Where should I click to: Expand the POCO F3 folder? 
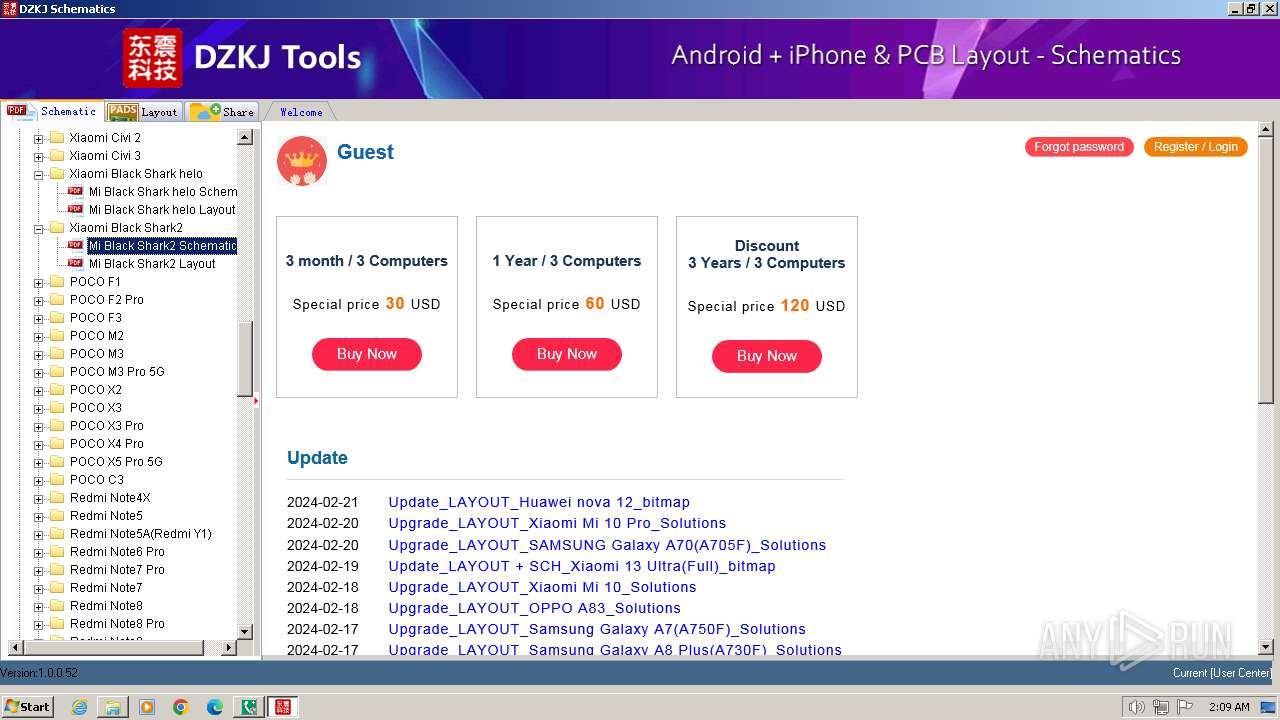pos(39,318)
